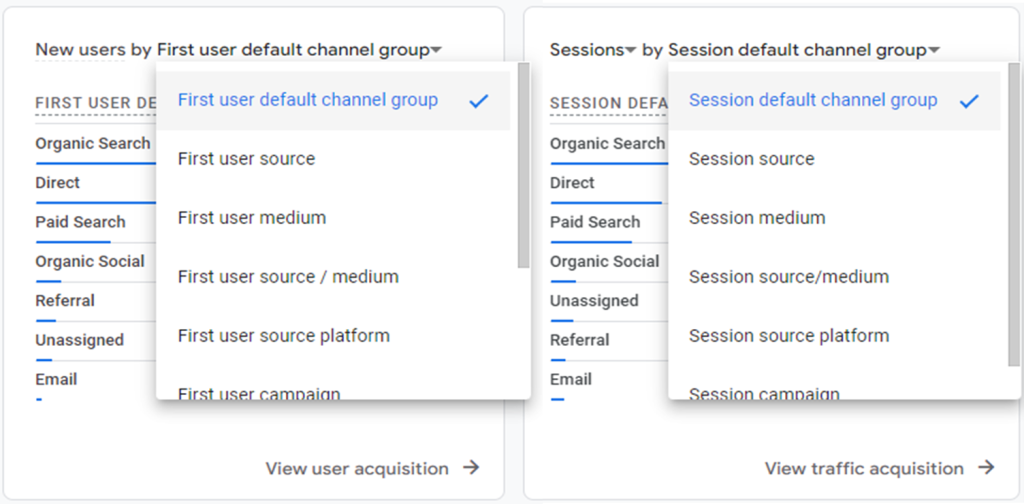Image resolution: width=1024 pixels, height=504 pixels.
Task: Click the right dropdown list scrollbar
Action: (1014, 214)
